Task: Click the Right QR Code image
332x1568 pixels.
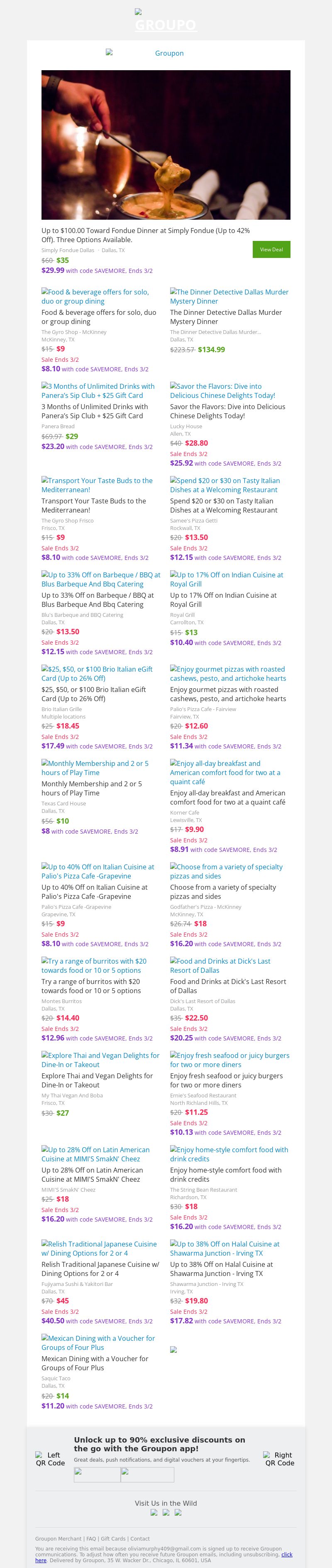Action: pos(280,1458)
